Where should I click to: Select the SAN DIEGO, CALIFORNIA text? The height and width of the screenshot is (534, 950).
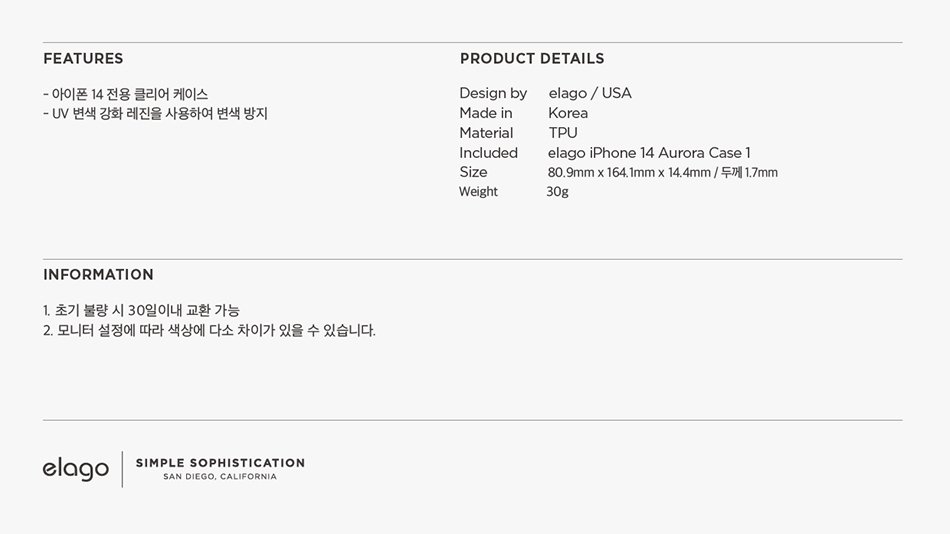pyautogui.click(x=220, y=477)
